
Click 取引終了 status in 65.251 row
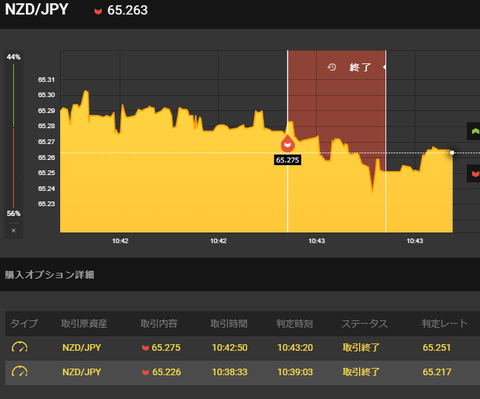point(361,348)
